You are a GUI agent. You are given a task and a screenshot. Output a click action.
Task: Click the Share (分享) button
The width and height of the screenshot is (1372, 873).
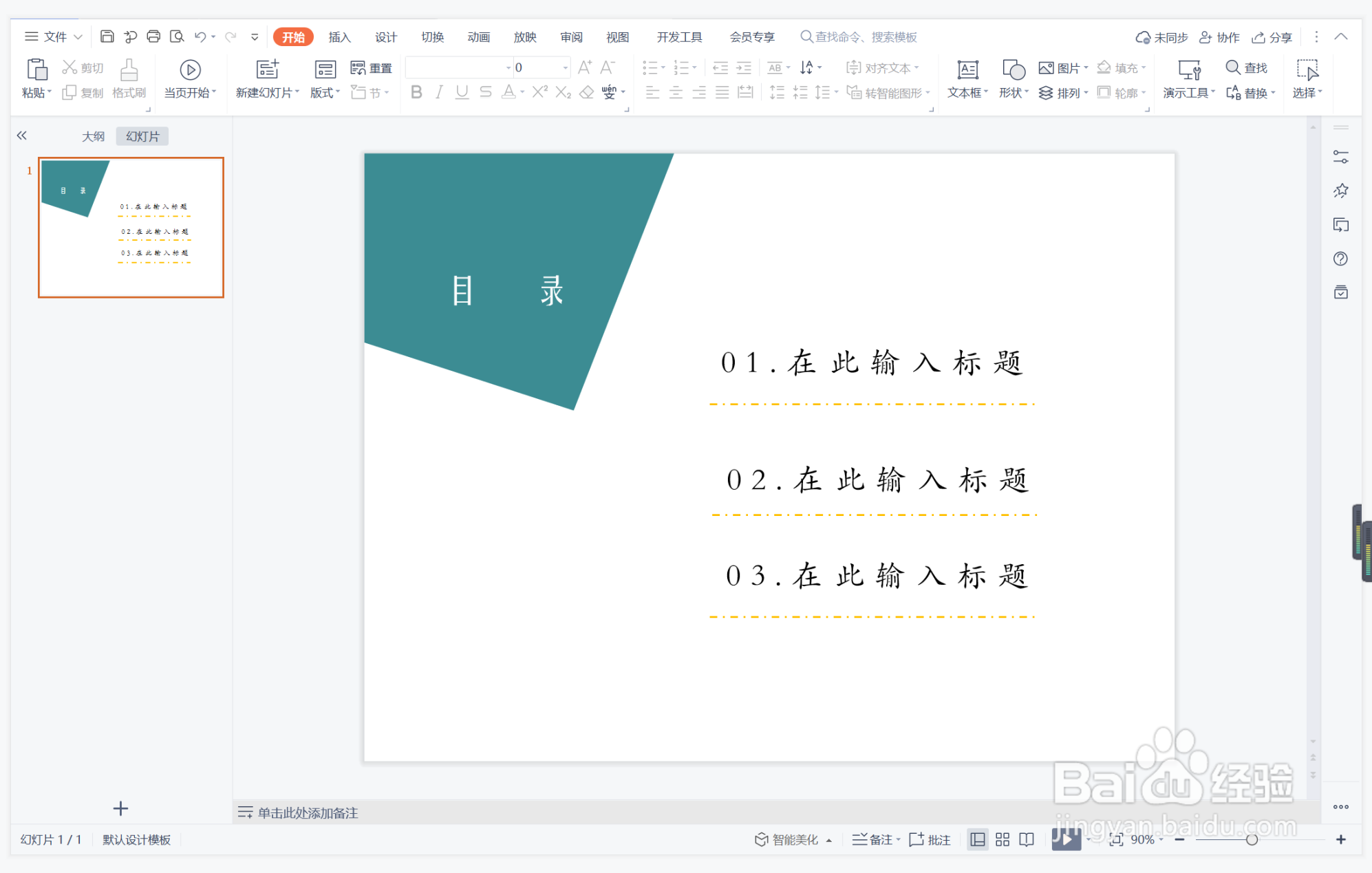(1272, 37)
